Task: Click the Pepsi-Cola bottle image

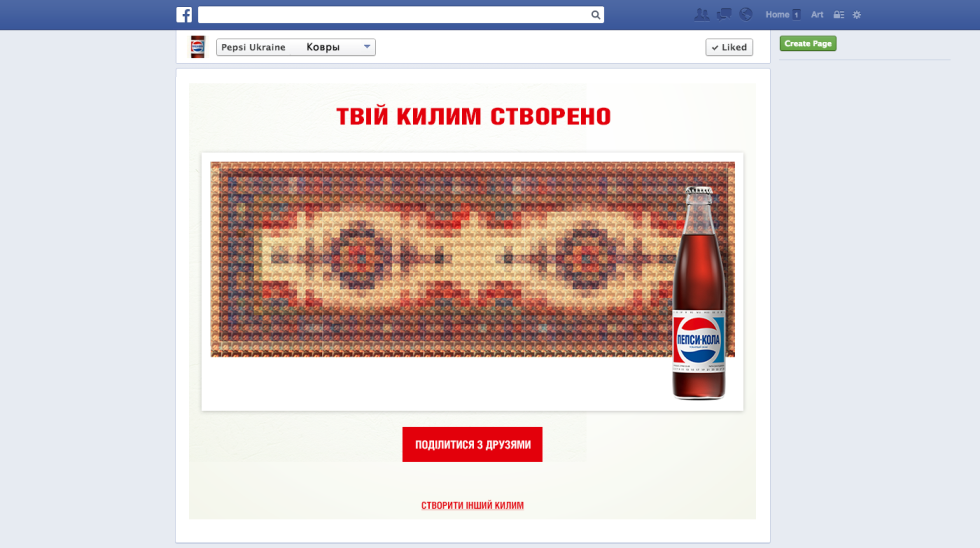Action: pos(699,295)
